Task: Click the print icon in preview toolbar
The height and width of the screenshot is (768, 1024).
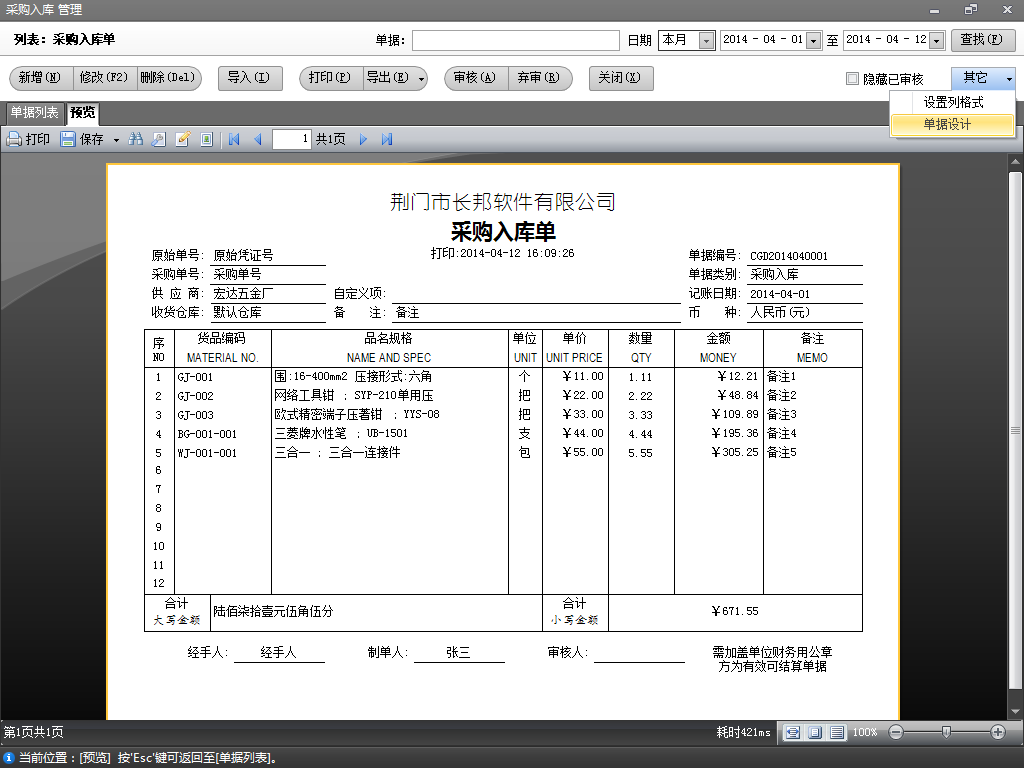Action: (28, 140)
